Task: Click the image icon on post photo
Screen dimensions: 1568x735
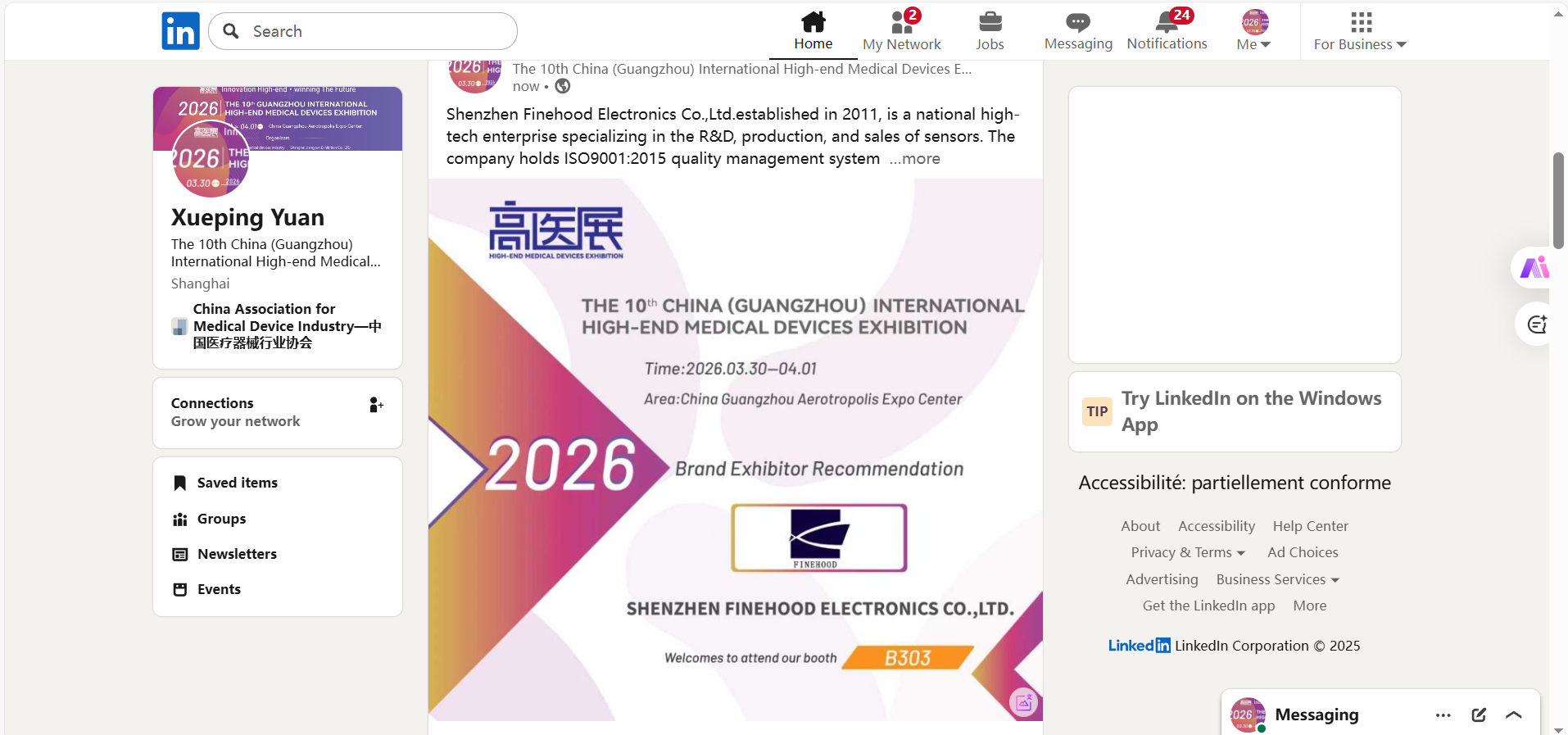Action: (x=1023, y=702)
